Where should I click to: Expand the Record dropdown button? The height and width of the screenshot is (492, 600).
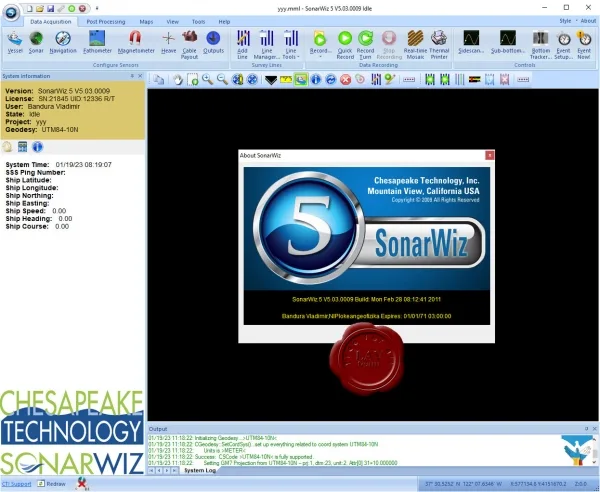point(320,45)
